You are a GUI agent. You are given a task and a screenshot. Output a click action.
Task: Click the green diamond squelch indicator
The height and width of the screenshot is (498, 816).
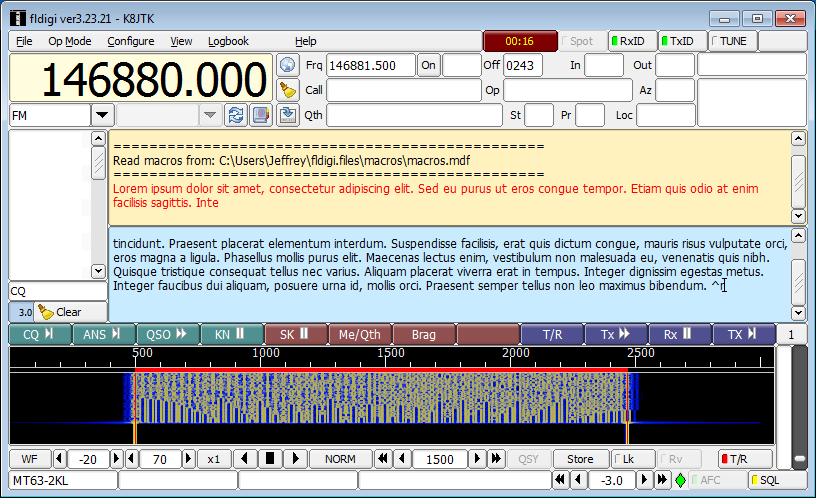click(680, 480)
